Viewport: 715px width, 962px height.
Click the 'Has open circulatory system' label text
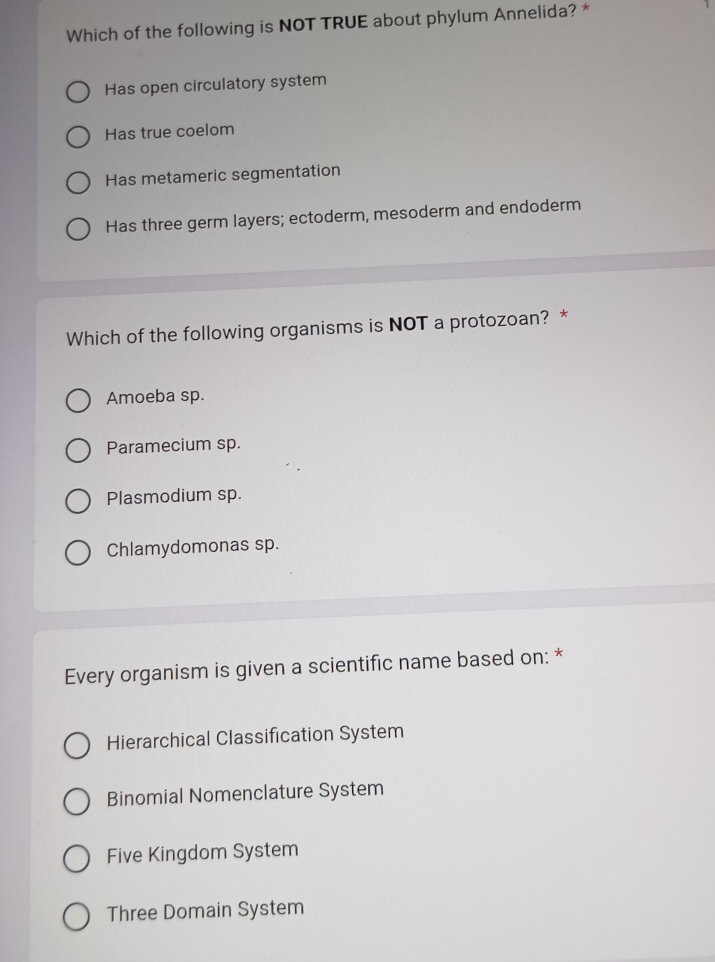click(216, 84)
